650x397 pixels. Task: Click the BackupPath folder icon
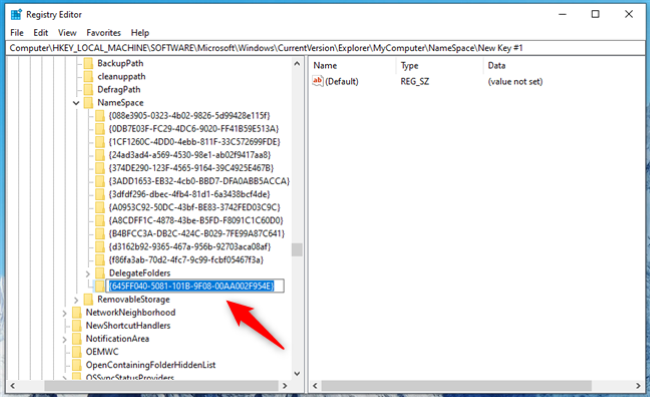(x=88, y=63)
